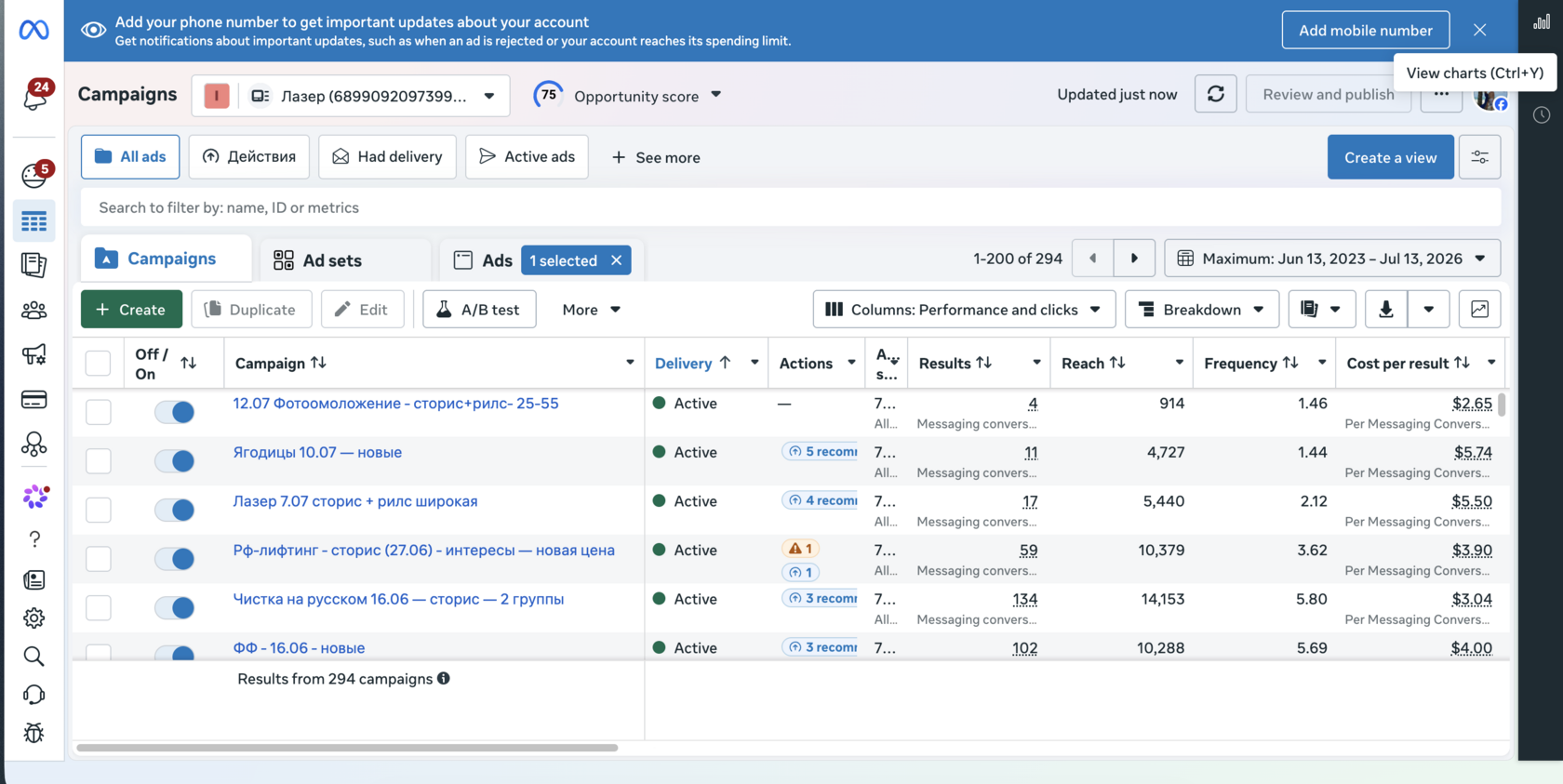The width and height of the screenshot is (1563, 784).
Task: Open Campaign column options arrow
Action: click(630, 363)
